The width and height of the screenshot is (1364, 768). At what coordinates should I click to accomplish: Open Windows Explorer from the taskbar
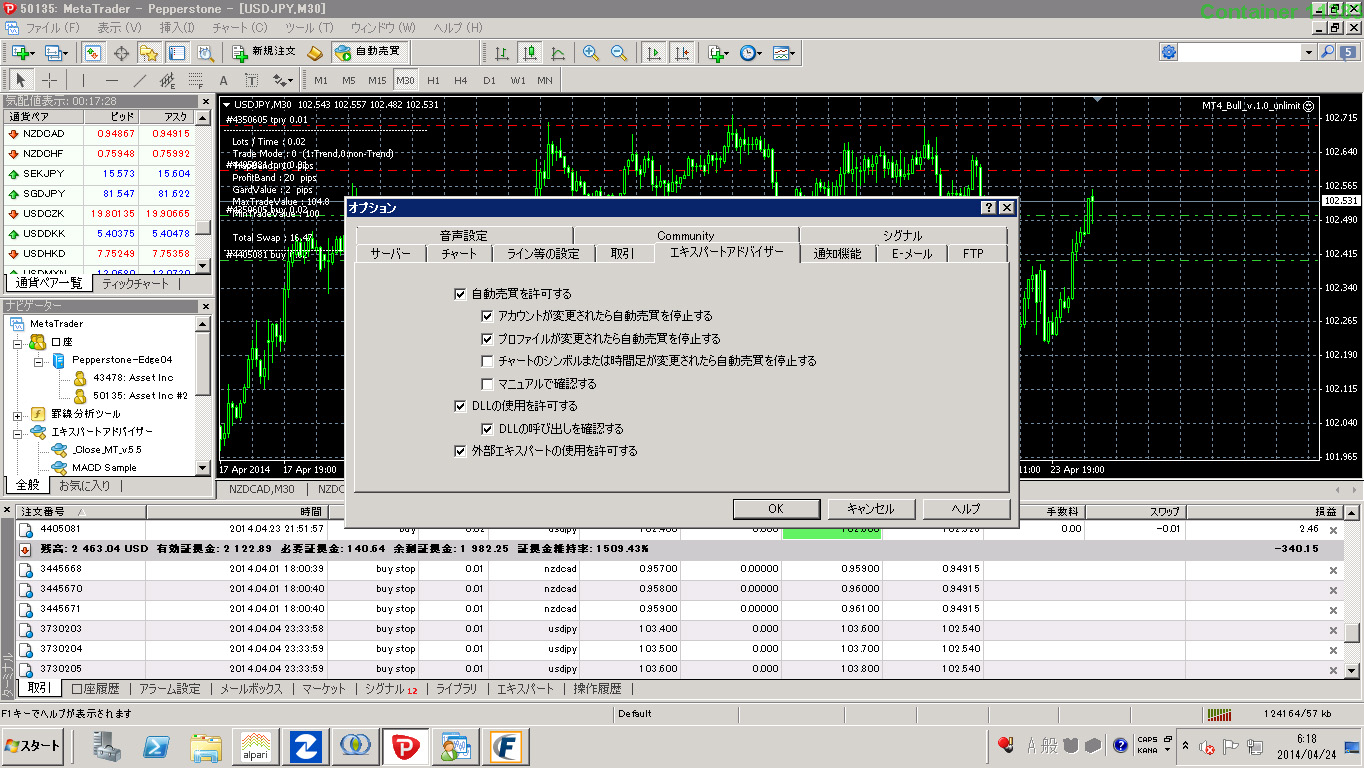(206, 746)
